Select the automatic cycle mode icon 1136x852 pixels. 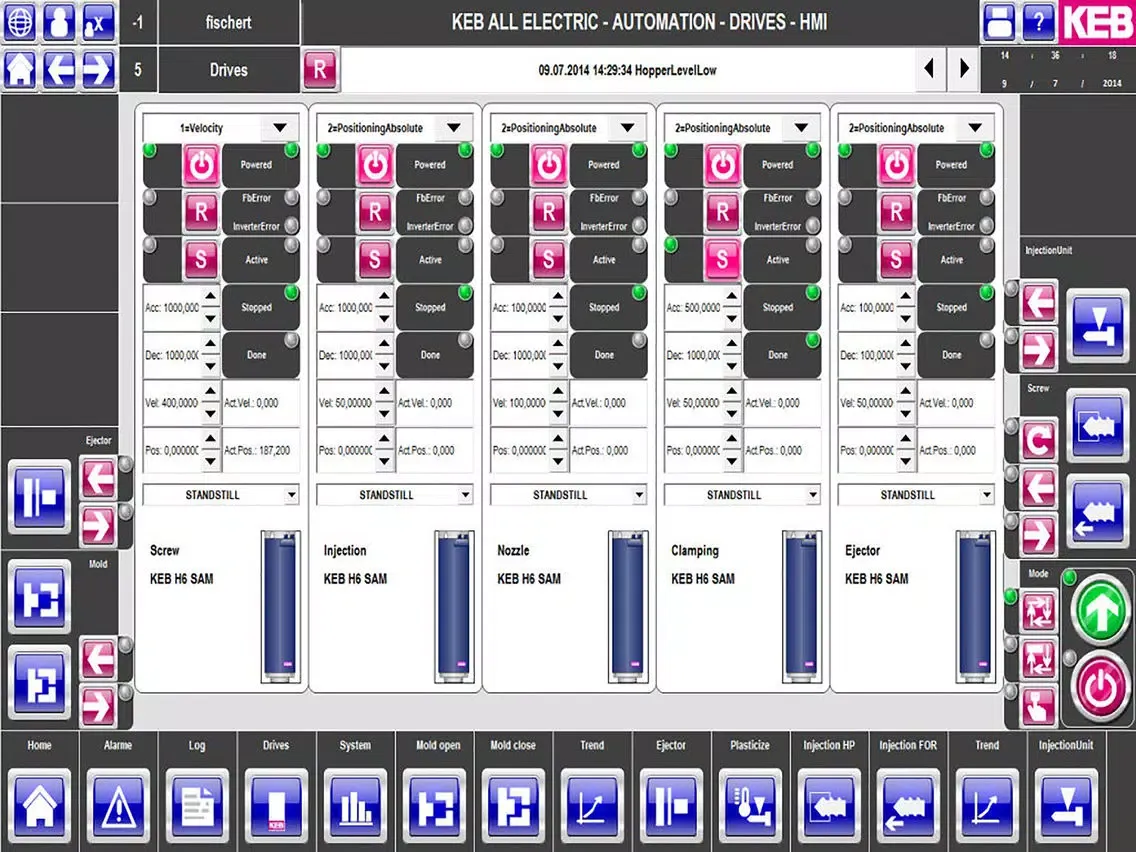(x=1039, y=611)
